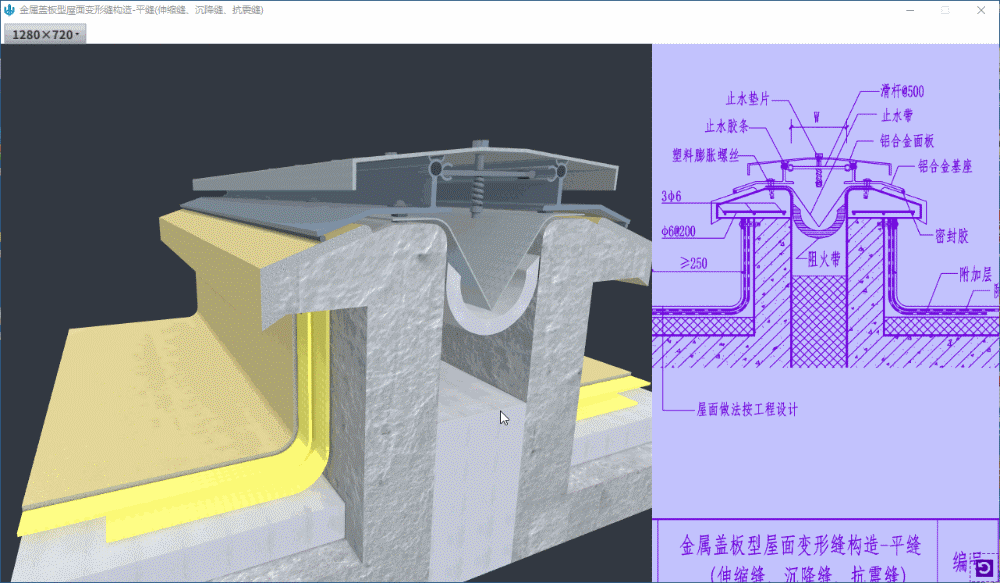
Task: Select the 铝合金基座 label
Action: pyautogui.click(x=945, y=166)
